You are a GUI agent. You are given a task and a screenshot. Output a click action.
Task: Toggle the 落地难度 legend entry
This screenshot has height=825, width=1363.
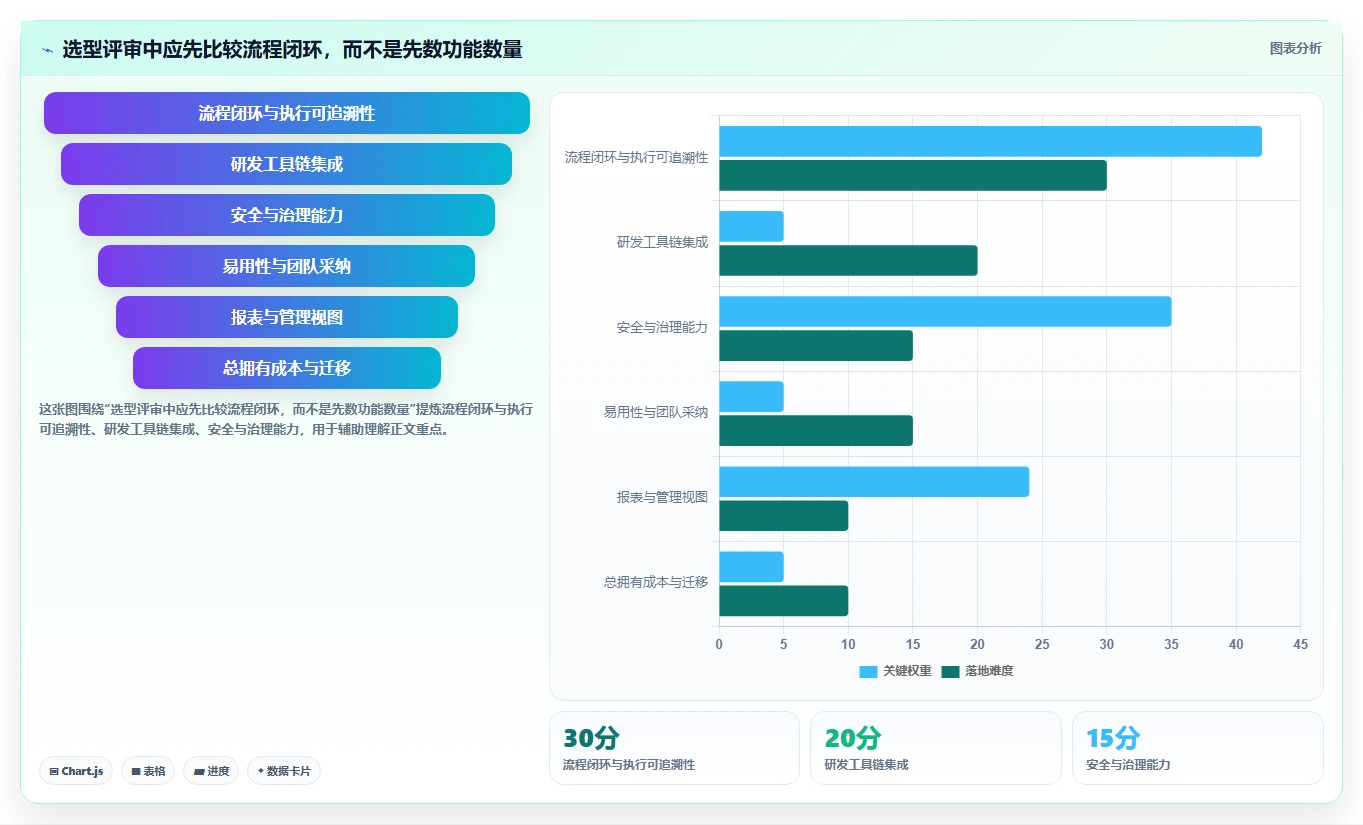(x=978, y=671)
